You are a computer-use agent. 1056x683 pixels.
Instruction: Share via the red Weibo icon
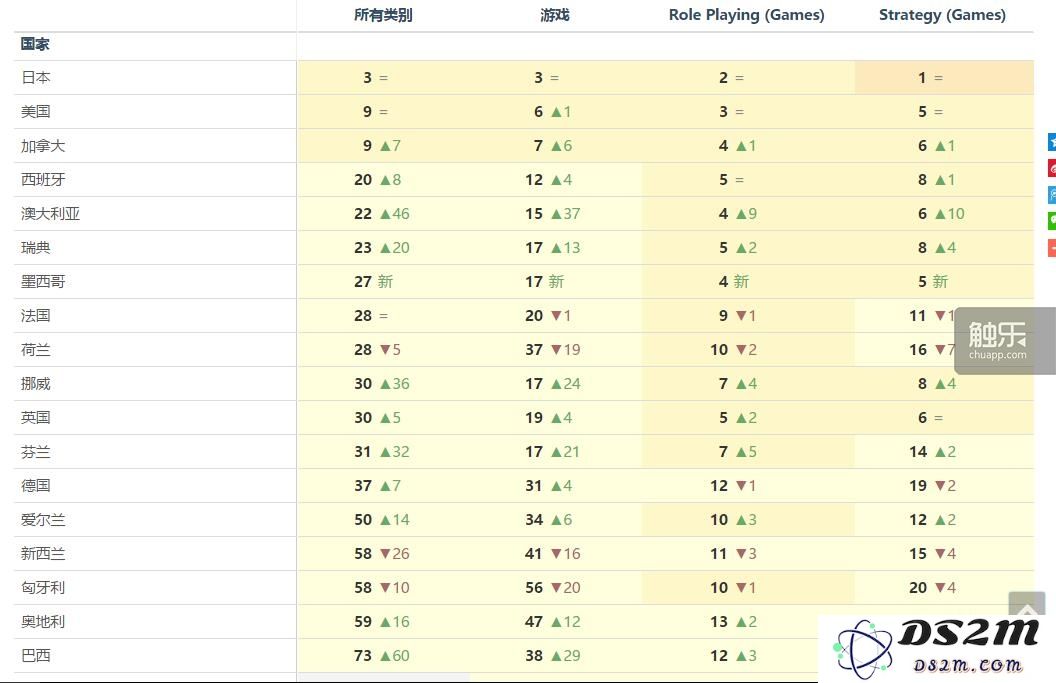1052,168
